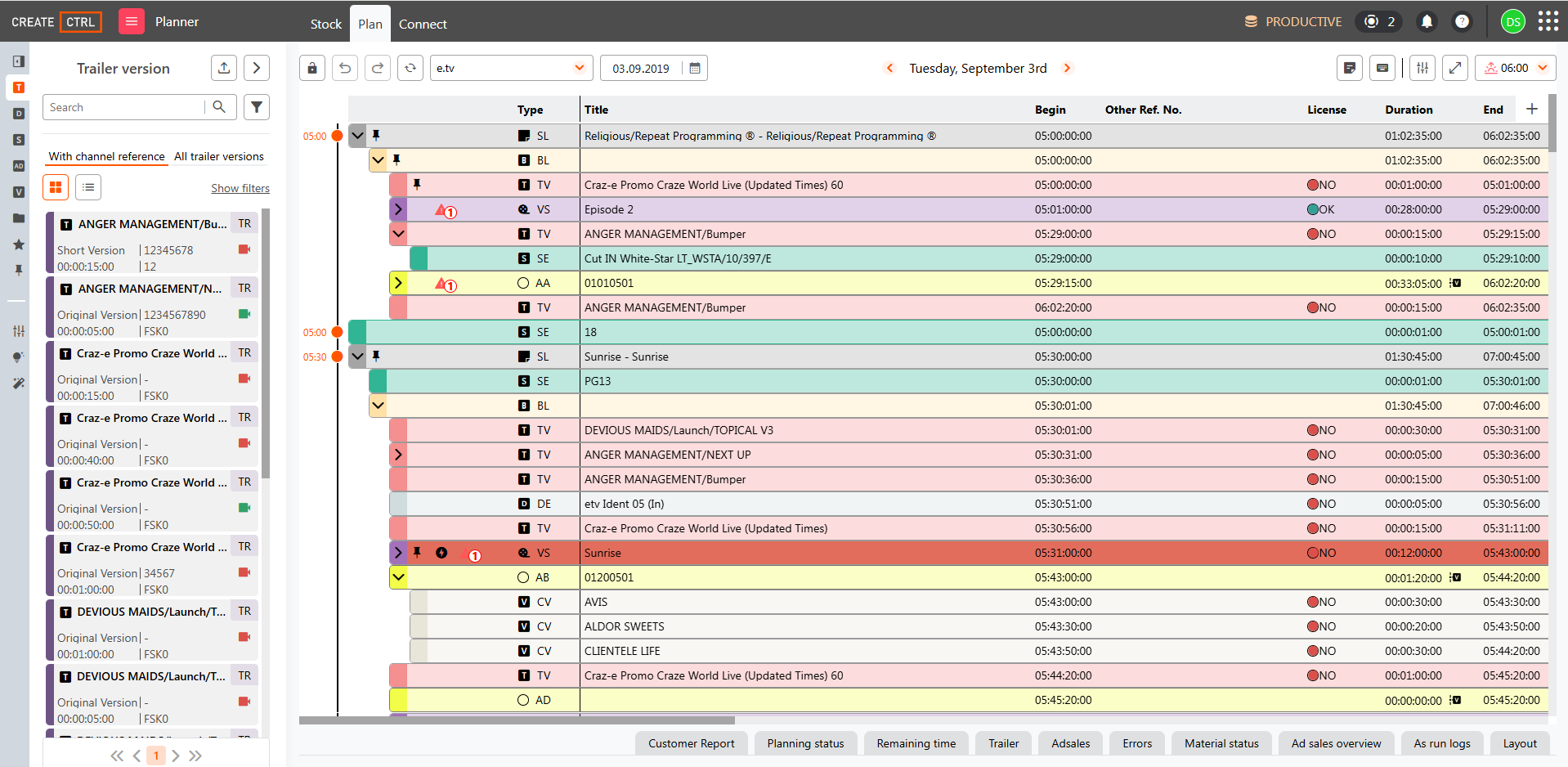Image resolution: width=1568 pixels, height=767 pixels.
Task: Click the horizontal scrollbar under the plan grid
Action: [x=517, y=720]
